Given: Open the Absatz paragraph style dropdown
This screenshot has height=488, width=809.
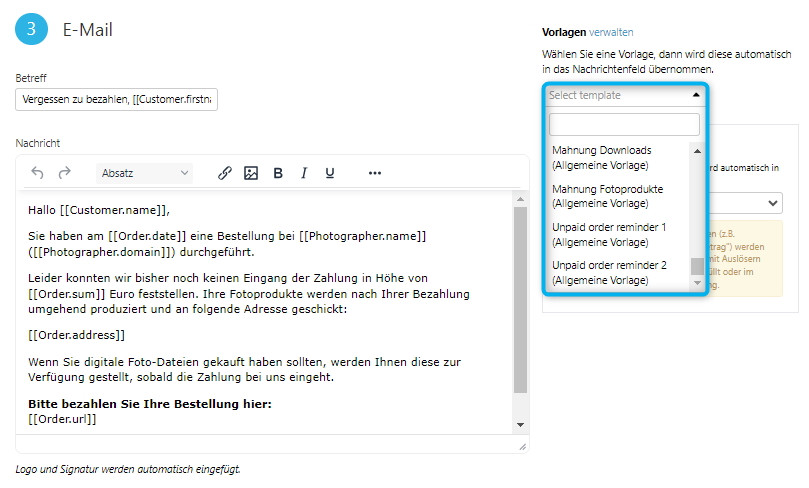Looking at the screenshot, I should click(x=144, y=173).
